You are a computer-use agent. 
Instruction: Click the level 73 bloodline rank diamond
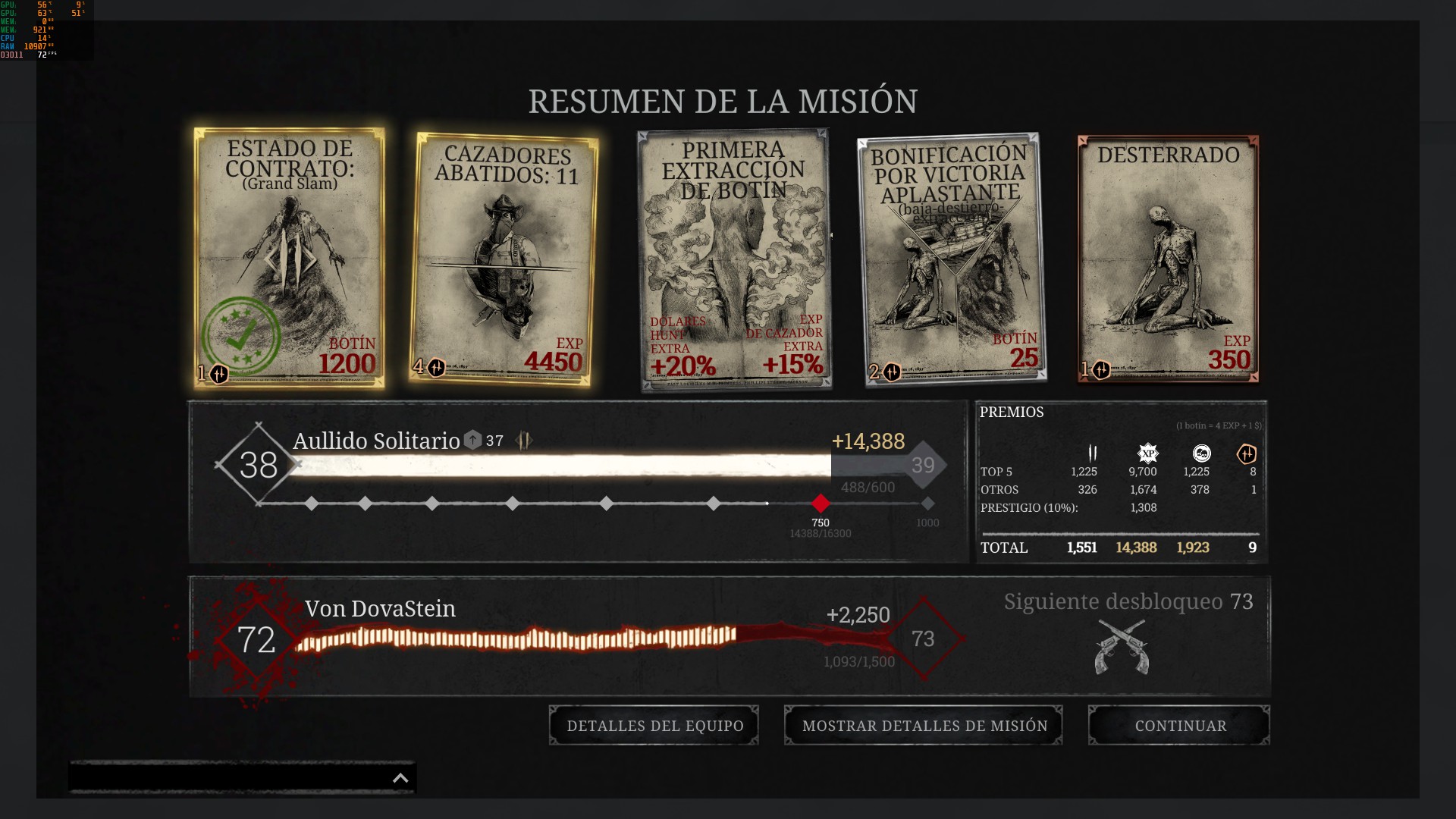922,639
